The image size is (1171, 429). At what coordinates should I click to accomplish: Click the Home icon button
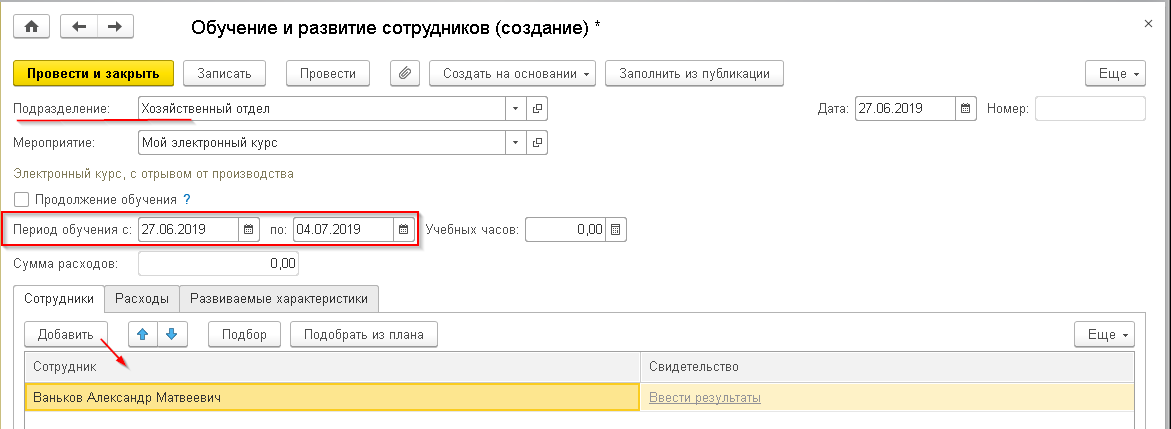click(x=30, y=26)
